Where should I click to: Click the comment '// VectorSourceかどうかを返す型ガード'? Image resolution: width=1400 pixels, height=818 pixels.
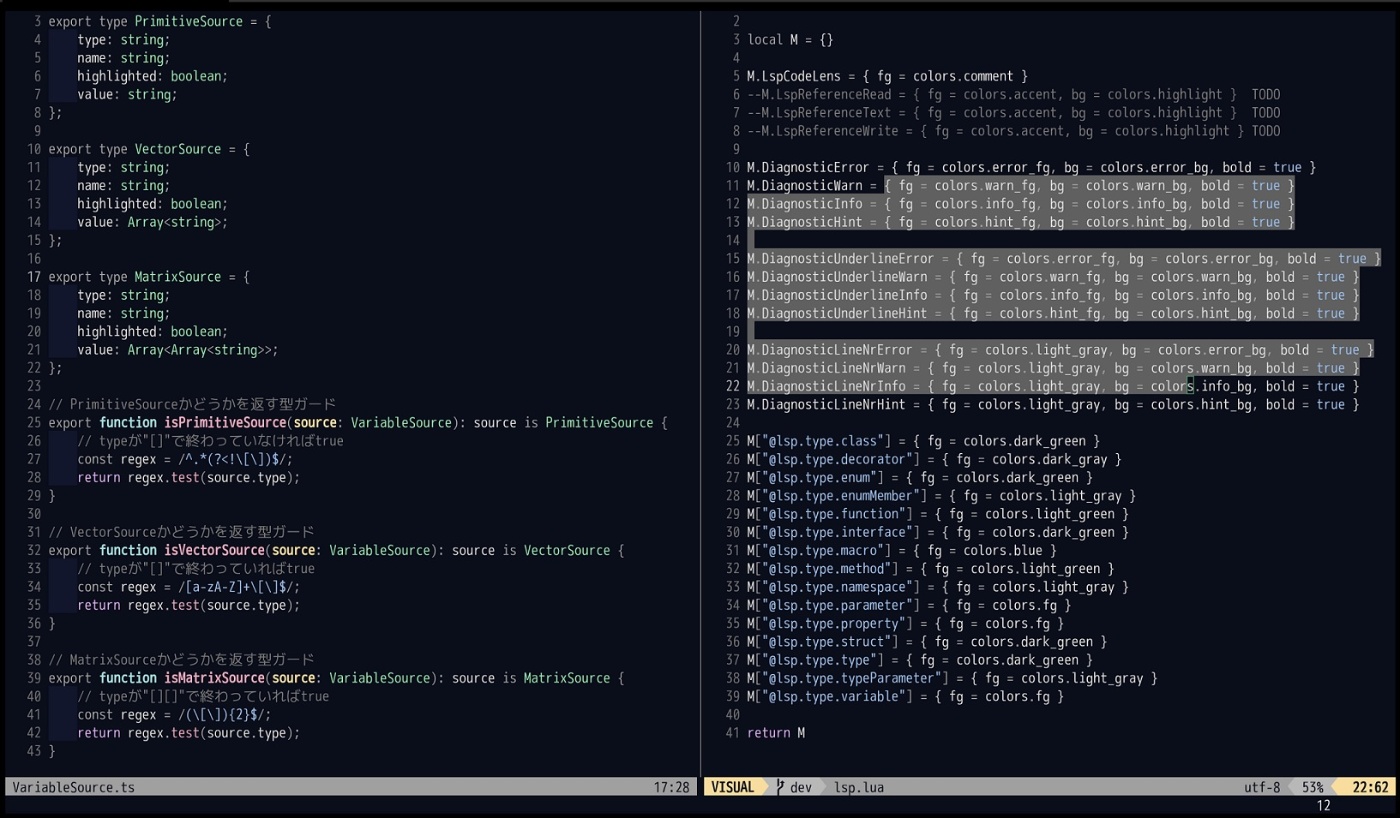pos(181,533)
